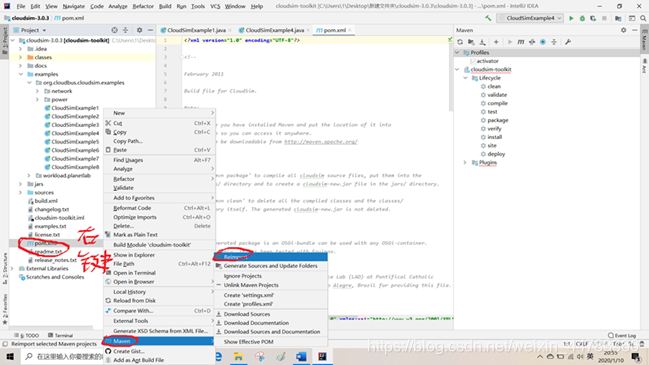
Task: Click the IntelliJ IDEA taskbar icon
Action: tap(322, 356)
